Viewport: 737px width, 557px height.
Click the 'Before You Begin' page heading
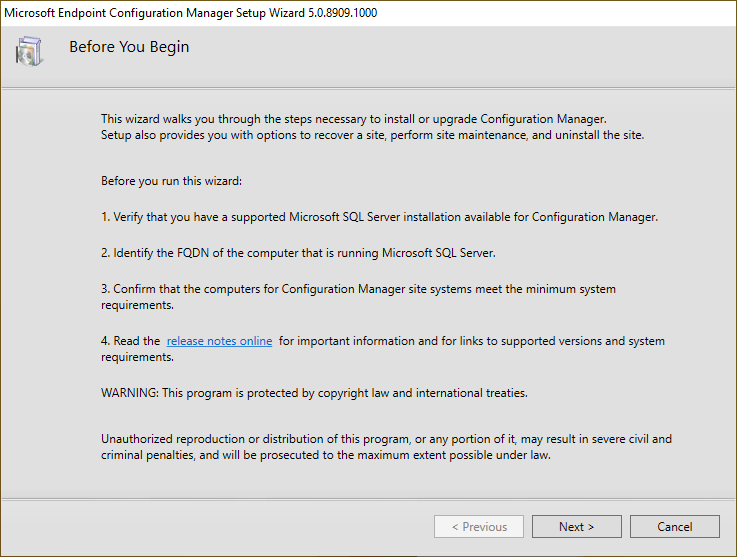pyautogui.click(x=129, y=47)
